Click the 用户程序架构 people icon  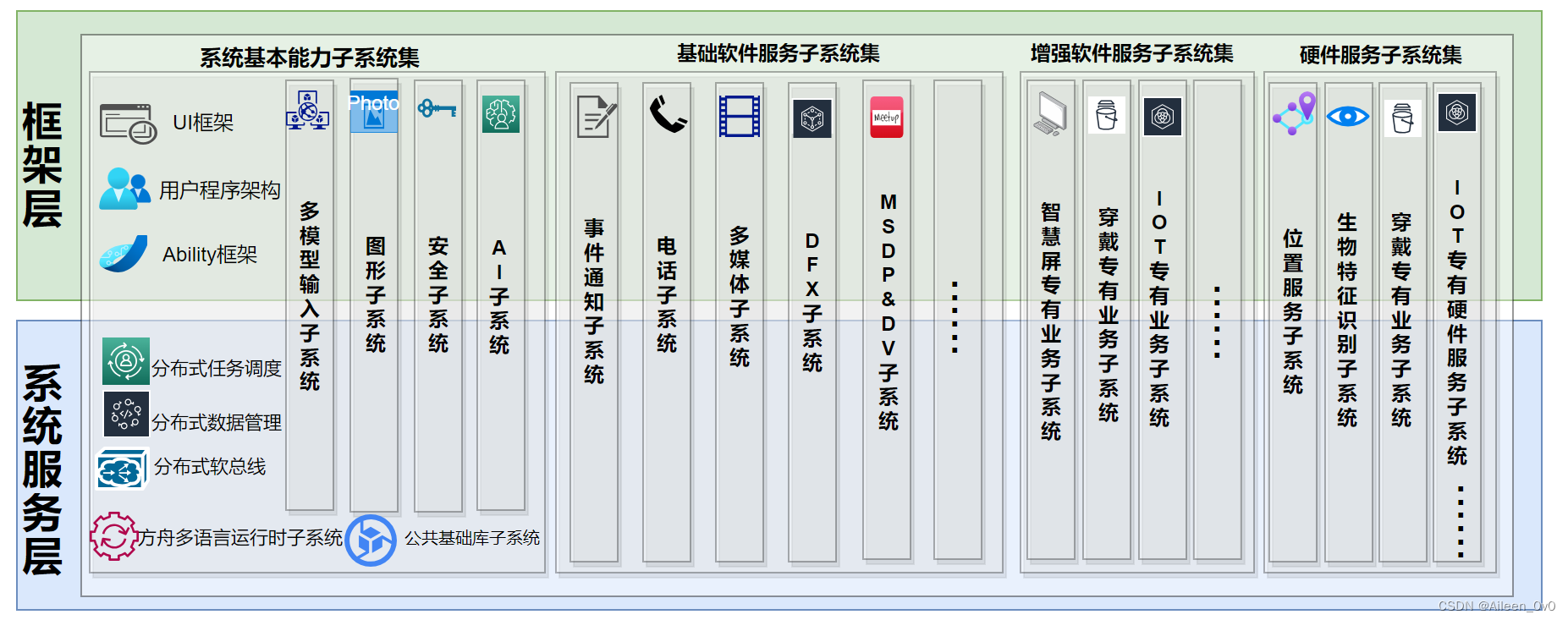tap(124, 188)
